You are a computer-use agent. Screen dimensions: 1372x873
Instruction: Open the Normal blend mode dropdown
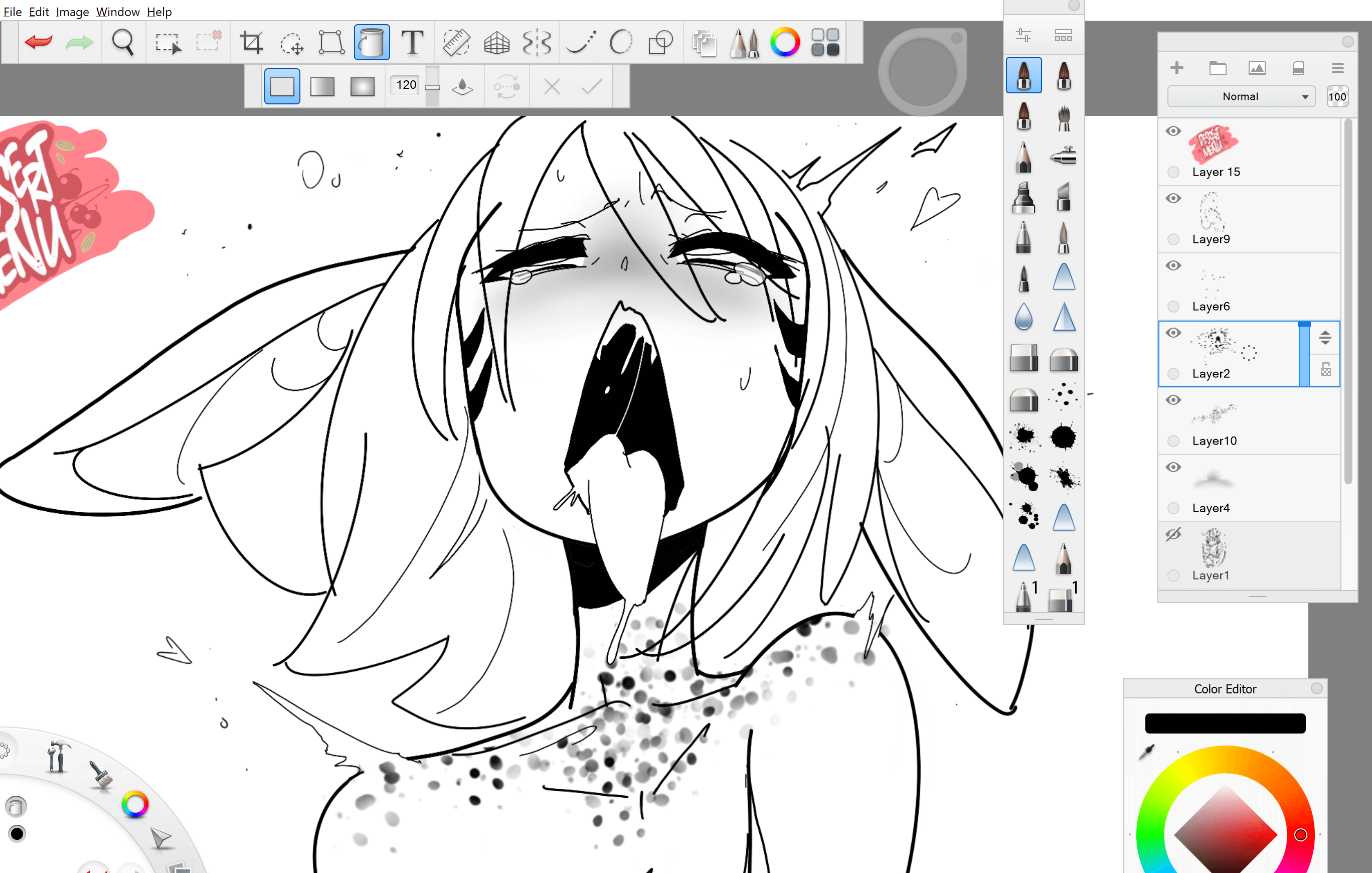(1241, 97)
